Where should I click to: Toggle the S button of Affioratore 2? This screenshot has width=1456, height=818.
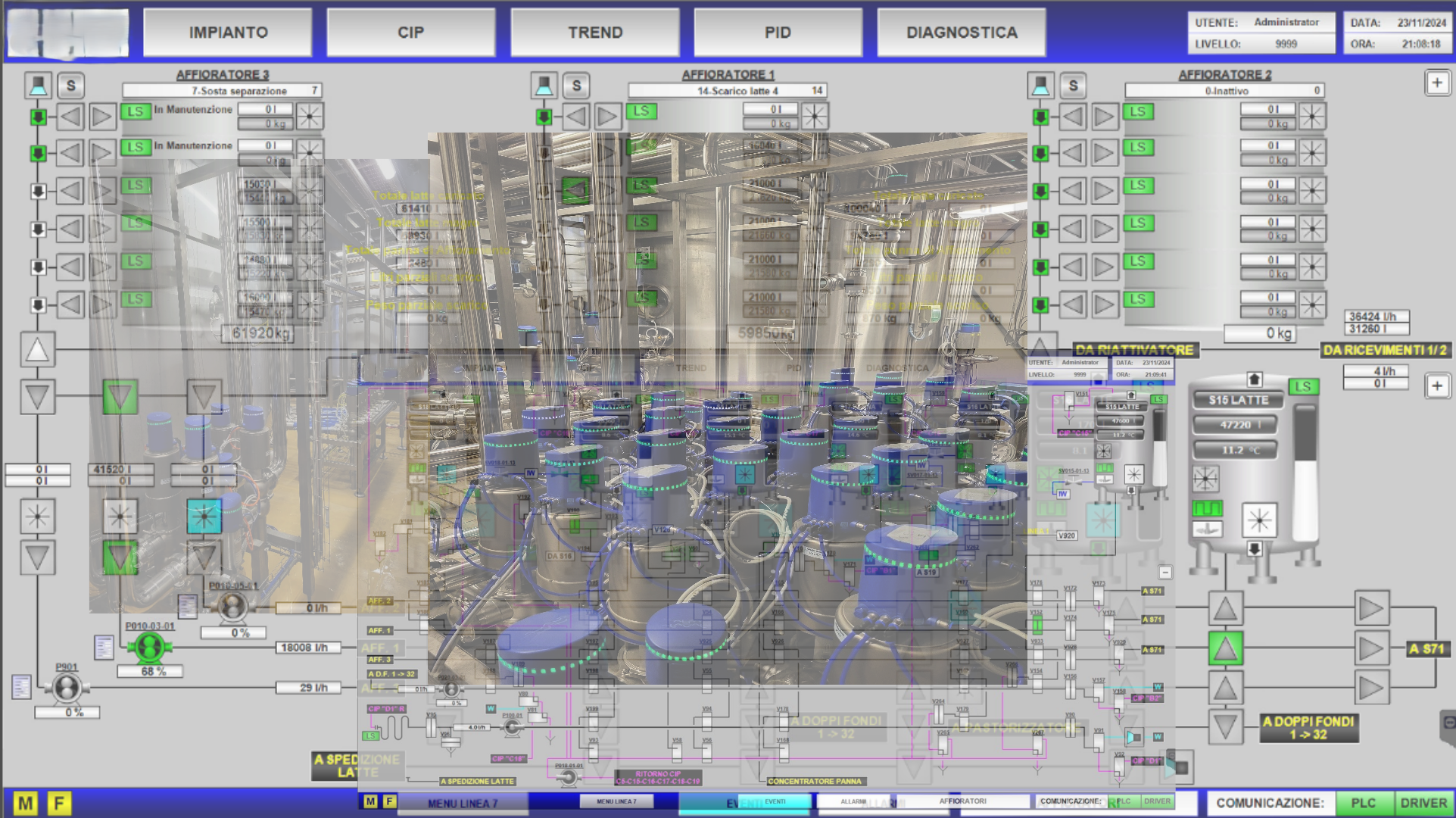(x=1073, y=86)
